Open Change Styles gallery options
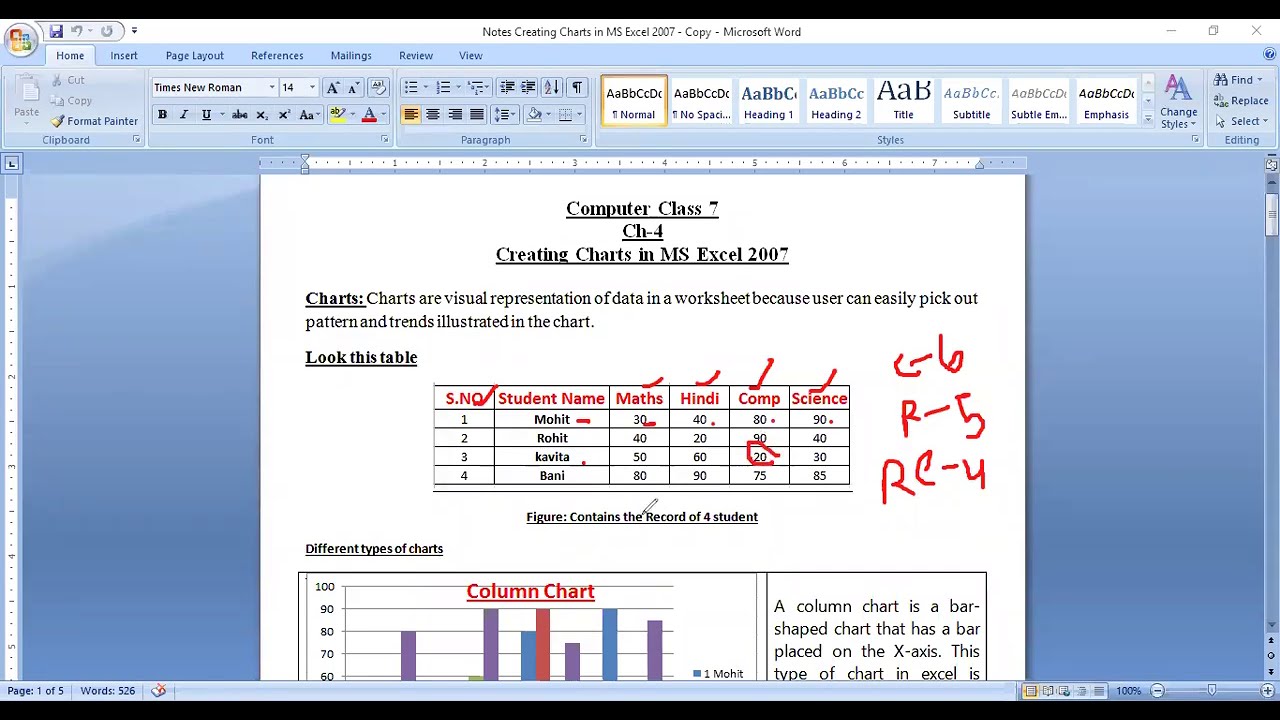The image size is (1280, 720). [1179, 102]
